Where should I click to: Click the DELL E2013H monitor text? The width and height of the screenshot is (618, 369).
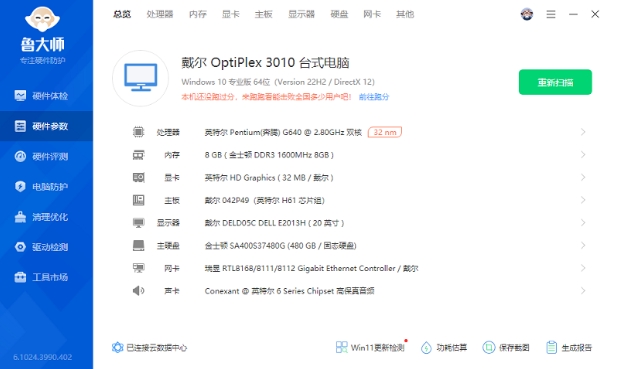pos(274,223)
